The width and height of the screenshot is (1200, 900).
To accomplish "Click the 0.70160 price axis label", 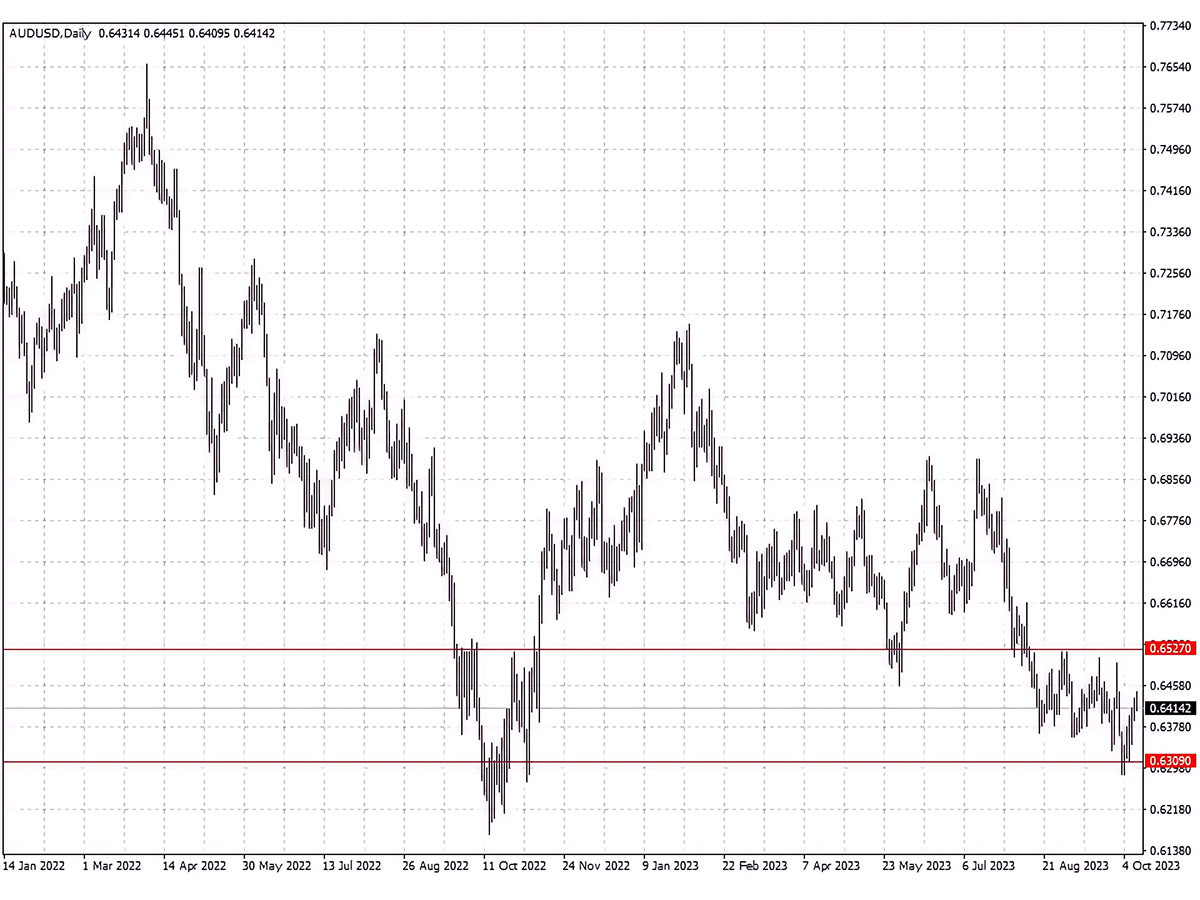I will 1171,397.
